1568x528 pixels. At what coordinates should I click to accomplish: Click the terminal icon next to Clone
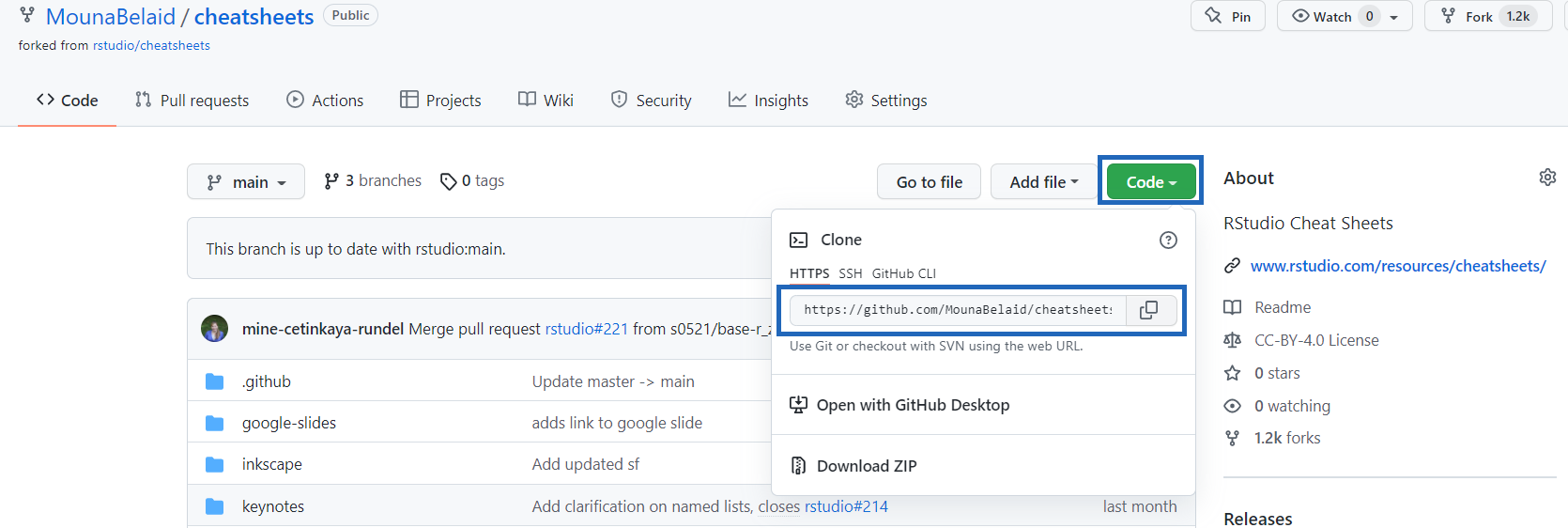[x=798, y=241]
